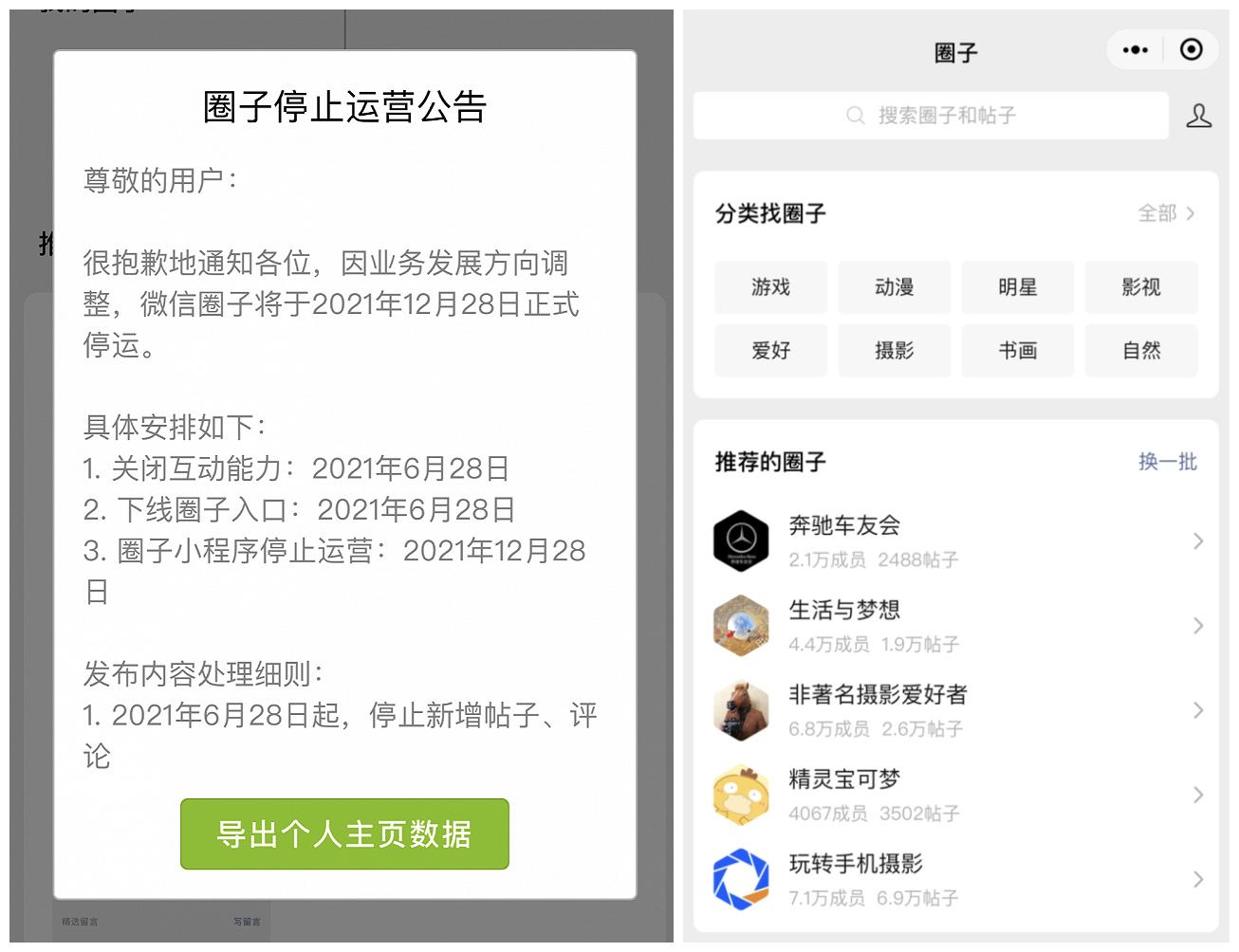Screen dimensions: 1239x952
Task: Open the 生活与梦想 circle avatar
Action: pyautogui.click(x=741, y=625)
